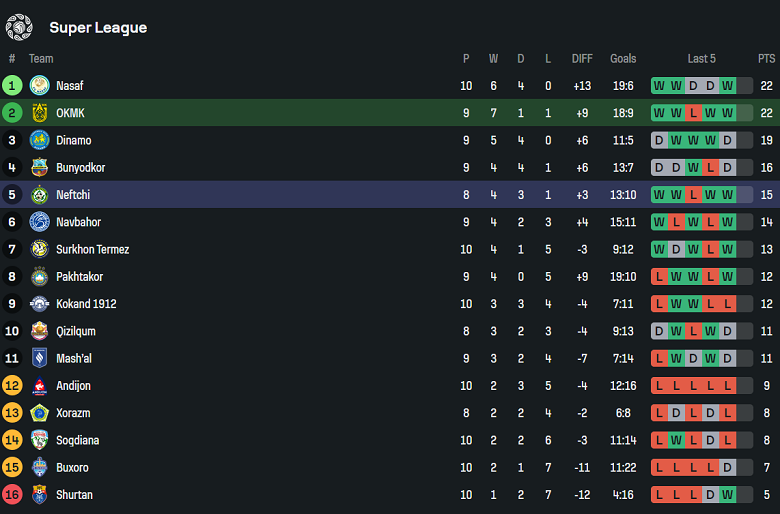Viewport: 780px width, 514px height.
Task: Click the OKMK club badge
Action: (x=39, y=113)
